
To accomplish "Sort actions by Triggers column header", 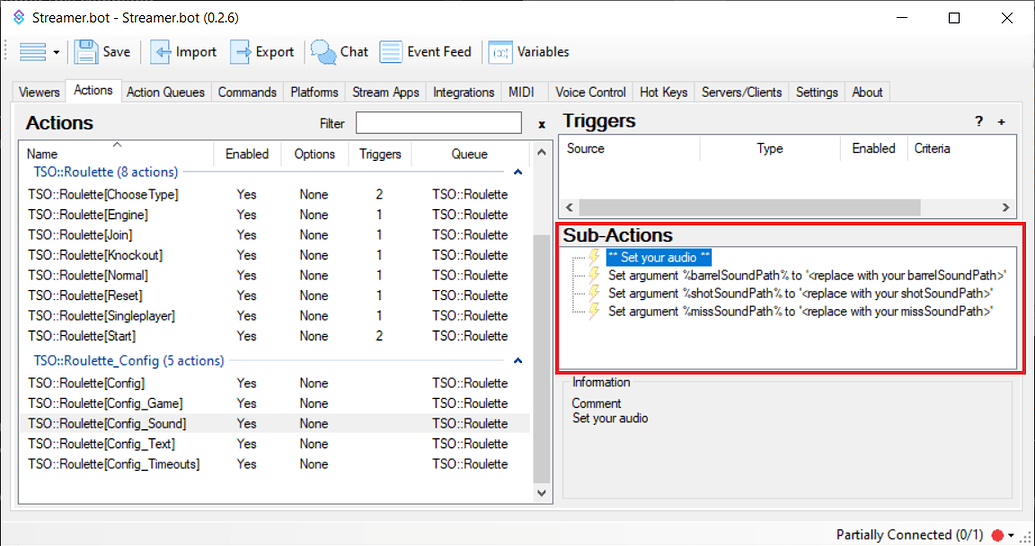I will (x=380, y=154).
